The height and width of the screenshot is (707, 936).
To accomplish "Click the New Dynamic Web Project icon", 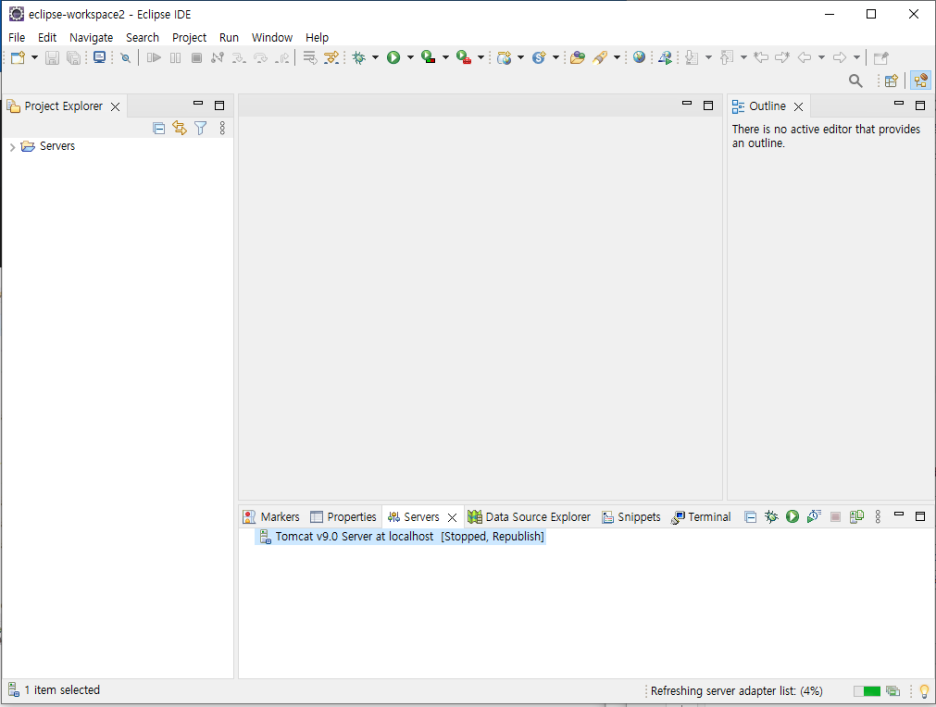I will (504, 58).
